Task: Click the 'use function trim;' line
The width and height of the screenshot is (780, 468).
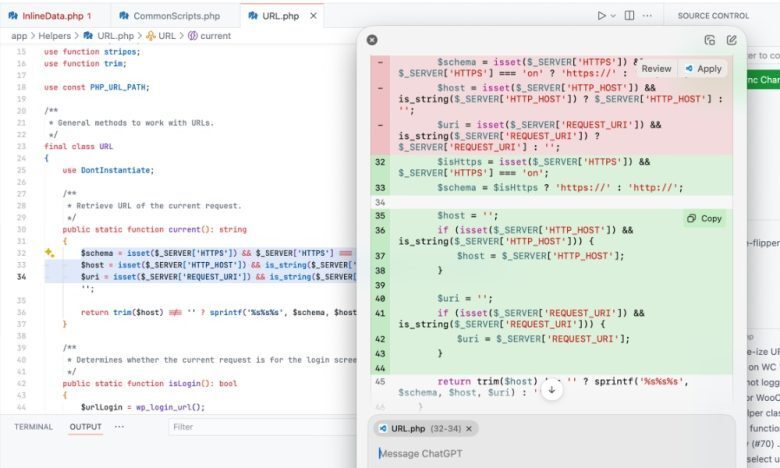Action: tap(85, 64)
